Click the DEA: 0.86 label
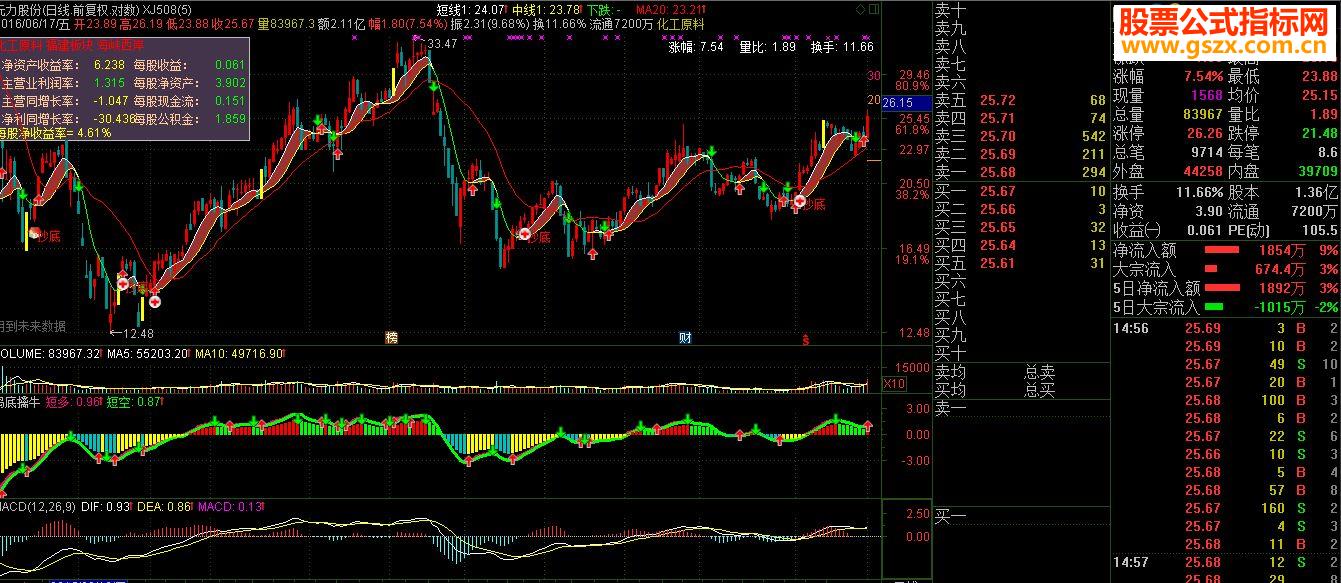This screenshot has height=583, width=1341. pyautogui.click(x=162, y=508)
